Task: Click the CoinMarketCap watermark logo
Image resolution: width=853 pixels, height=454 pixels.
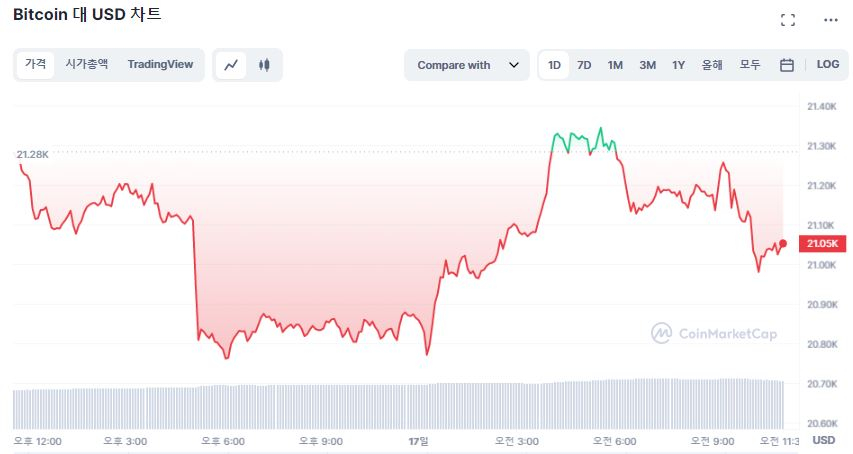Action: click(x=713, y=334)
